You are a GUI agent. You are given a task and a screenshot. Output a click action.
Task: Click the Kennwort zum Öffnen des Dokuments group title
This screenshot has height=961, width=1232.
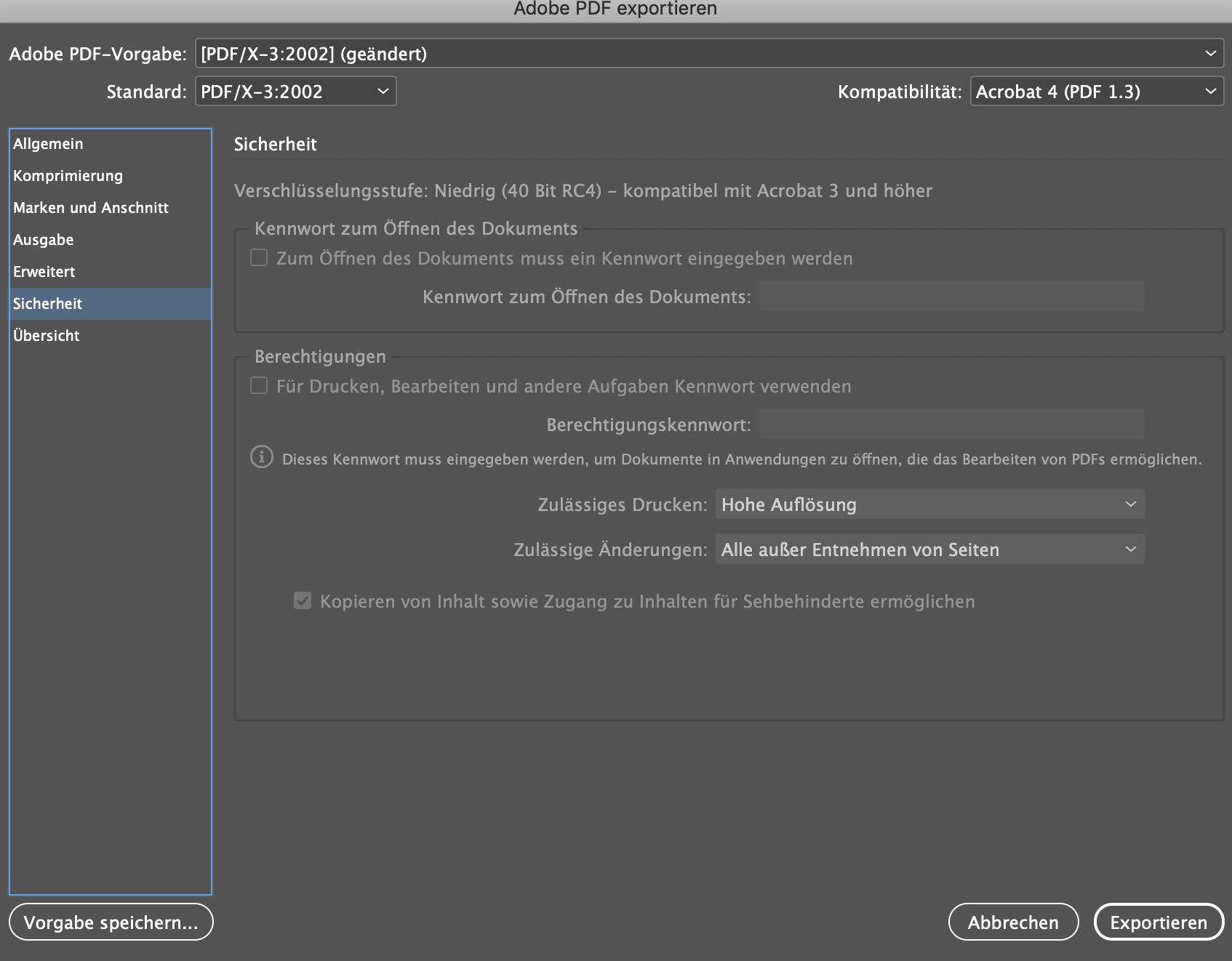(416, 229)
